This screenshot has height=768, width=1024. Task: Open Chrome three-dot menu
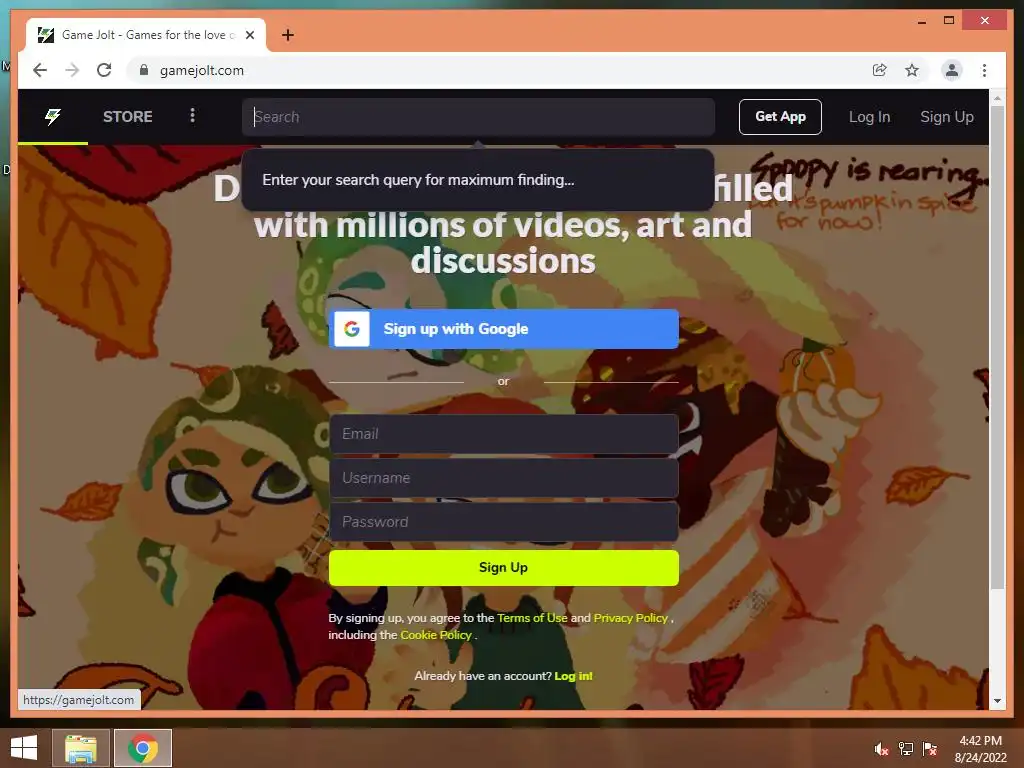point(984,71)
